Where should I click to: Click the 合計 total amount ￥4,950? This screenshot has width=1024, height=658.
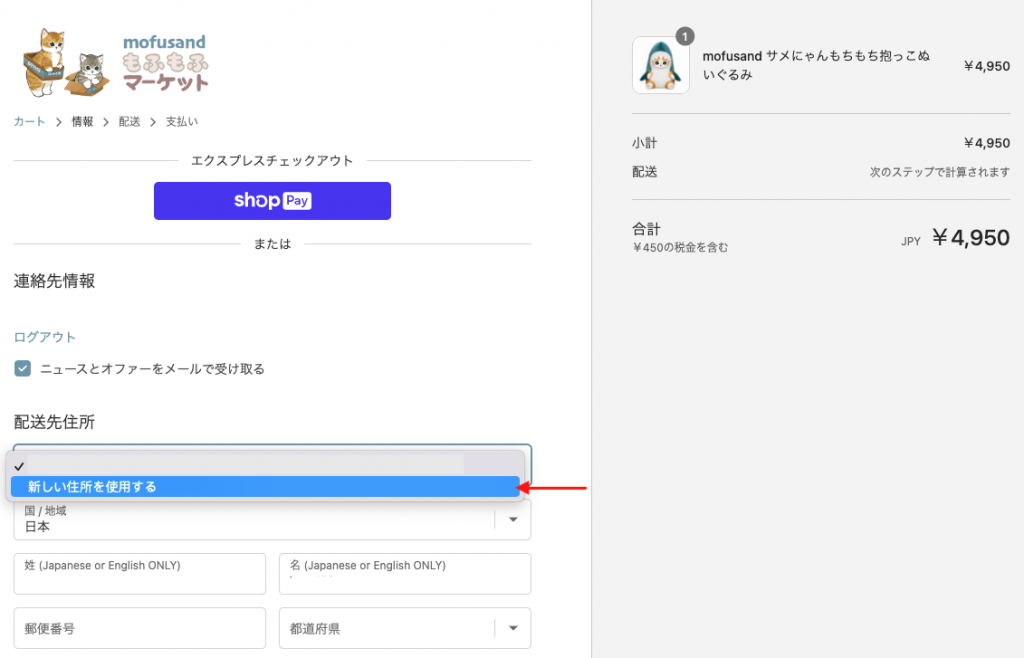coord(970,238)
